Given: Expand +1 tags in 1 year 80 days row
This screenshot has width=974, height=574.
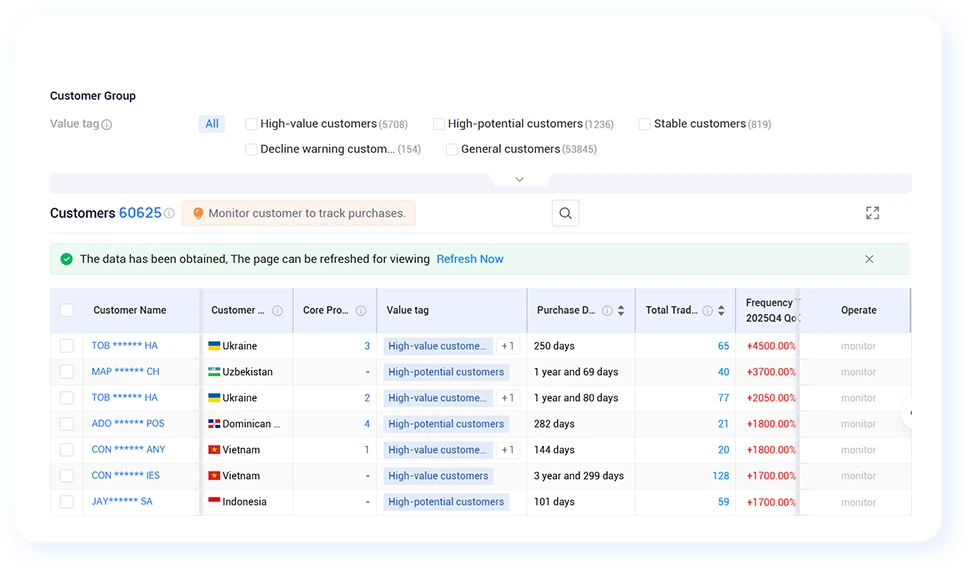Looking at the screenshot, I should 507,398.
